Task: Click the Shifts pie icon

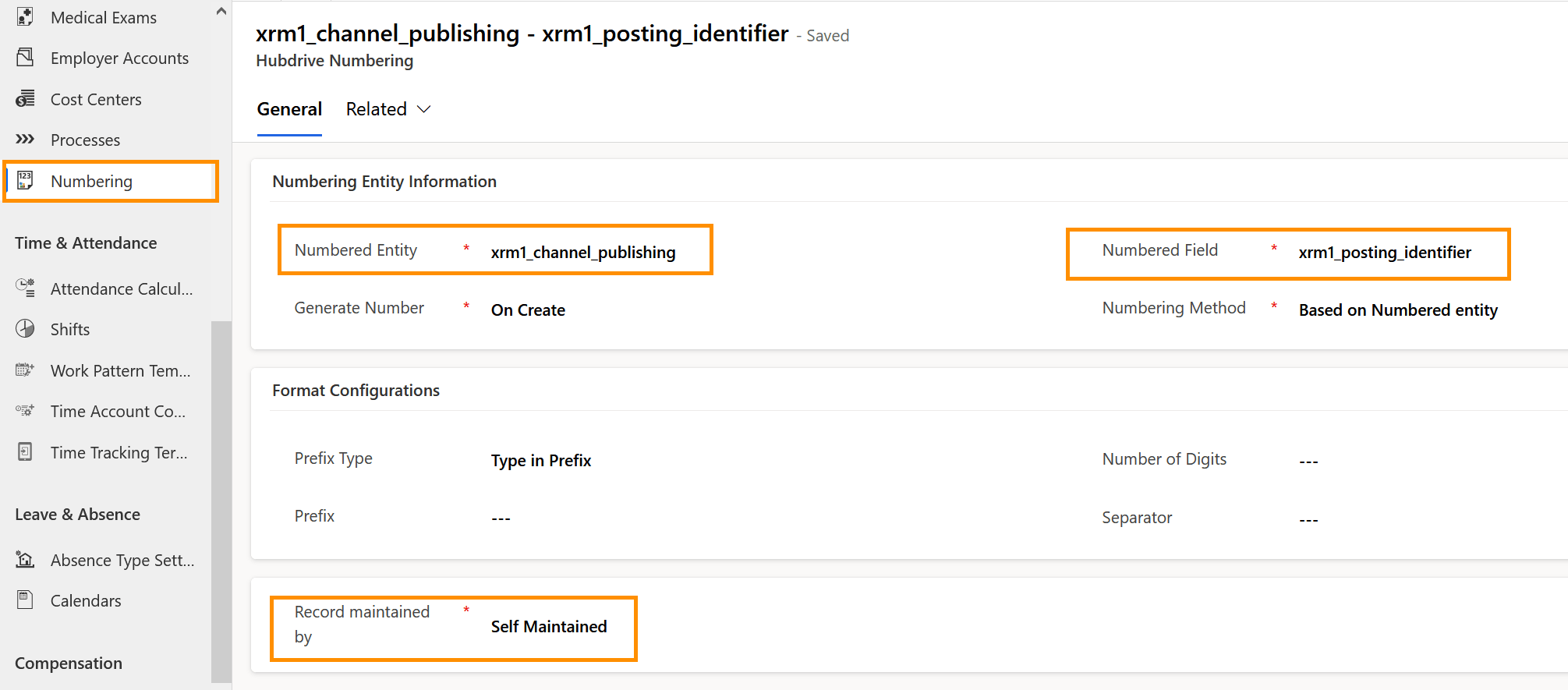Action: 25,329
